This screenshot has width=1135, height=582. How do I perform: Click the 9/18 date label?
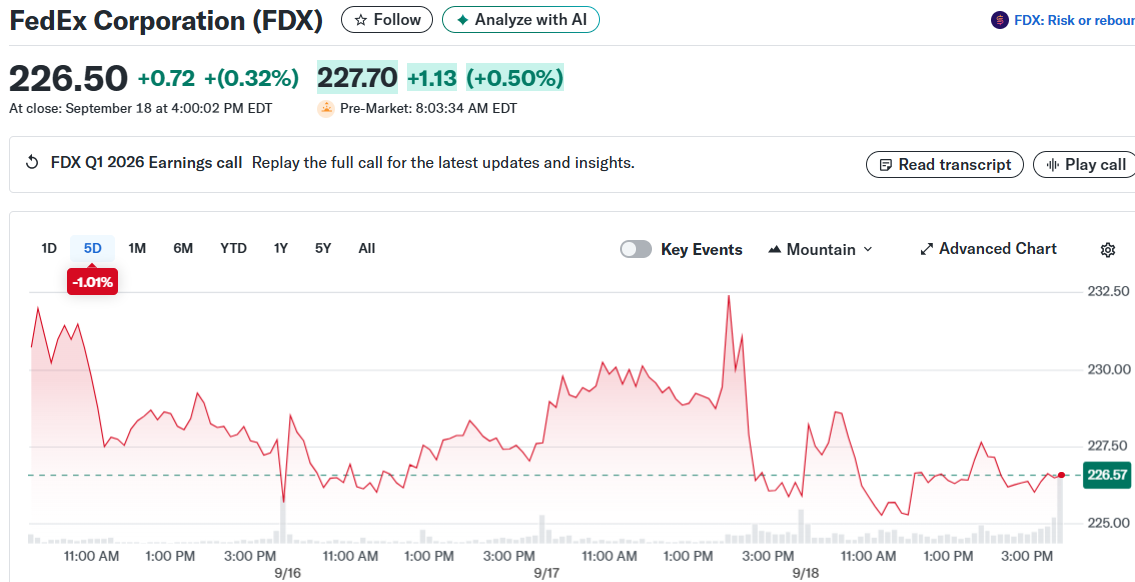[806, 573]
